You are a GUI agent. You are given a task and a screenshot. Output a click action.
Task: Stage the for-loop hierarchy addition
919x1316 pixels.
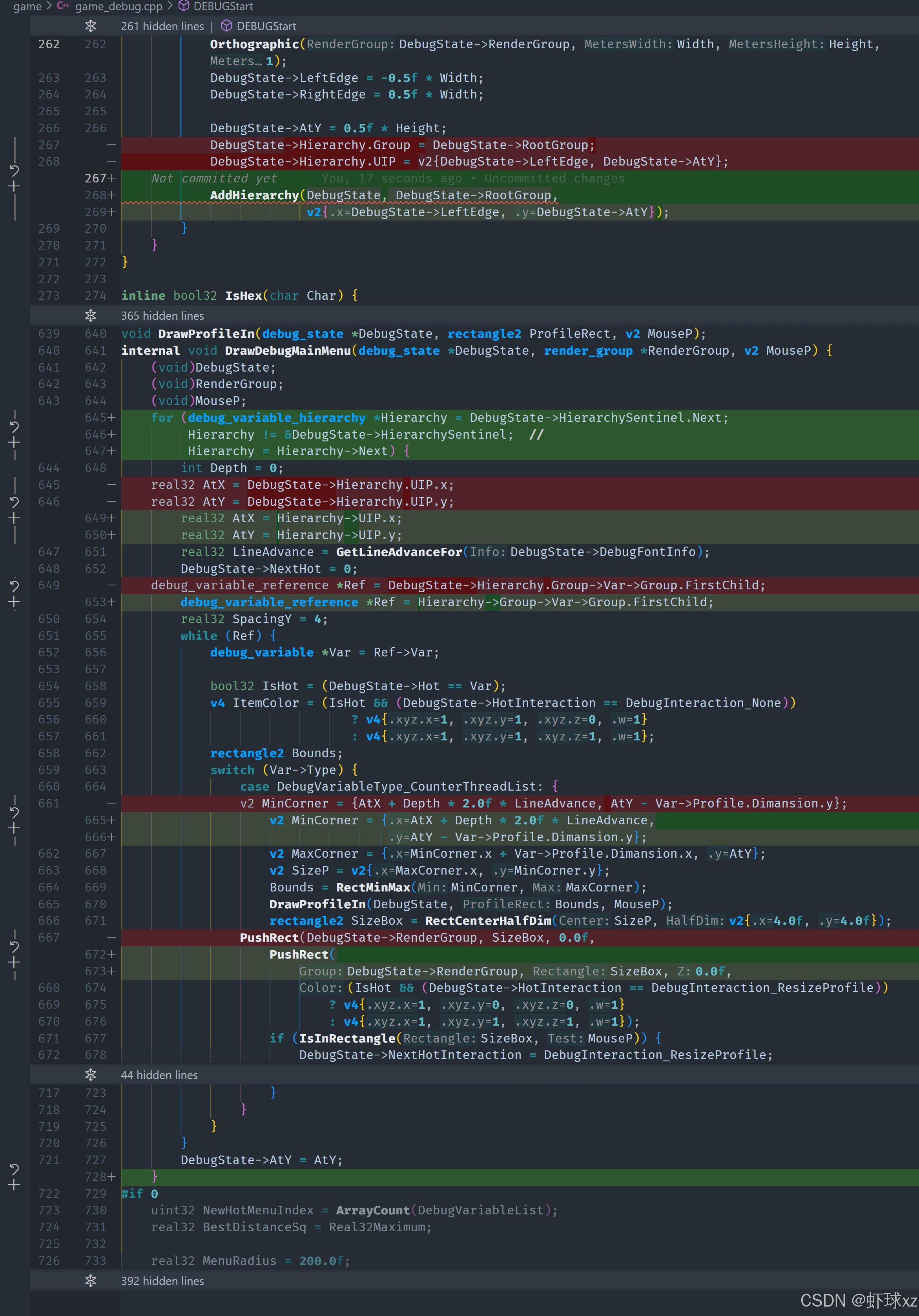15,443
